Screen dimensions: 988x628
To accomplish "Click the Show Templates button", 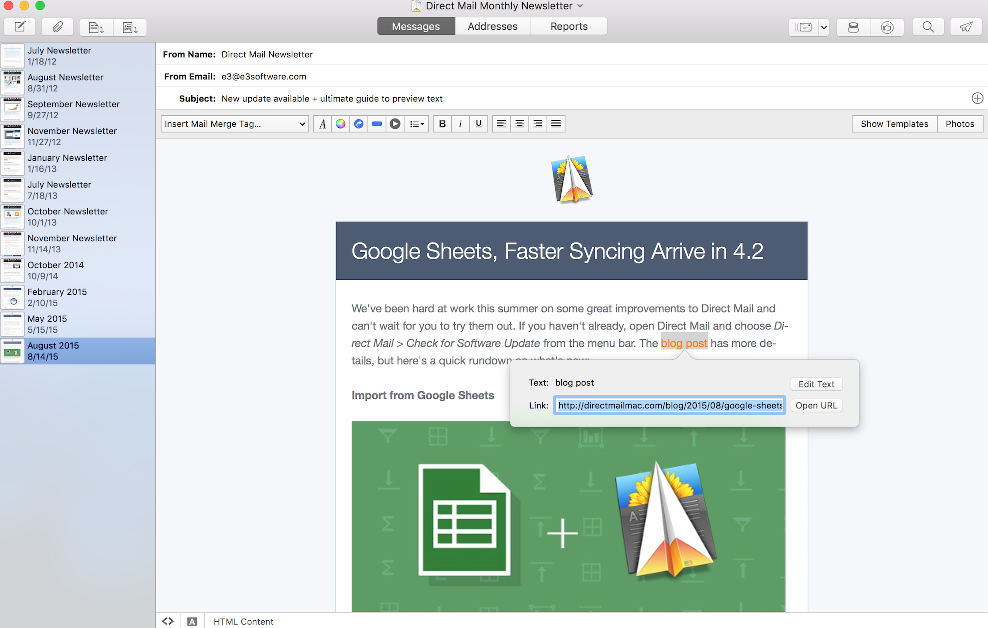I will tap(894, 124).
